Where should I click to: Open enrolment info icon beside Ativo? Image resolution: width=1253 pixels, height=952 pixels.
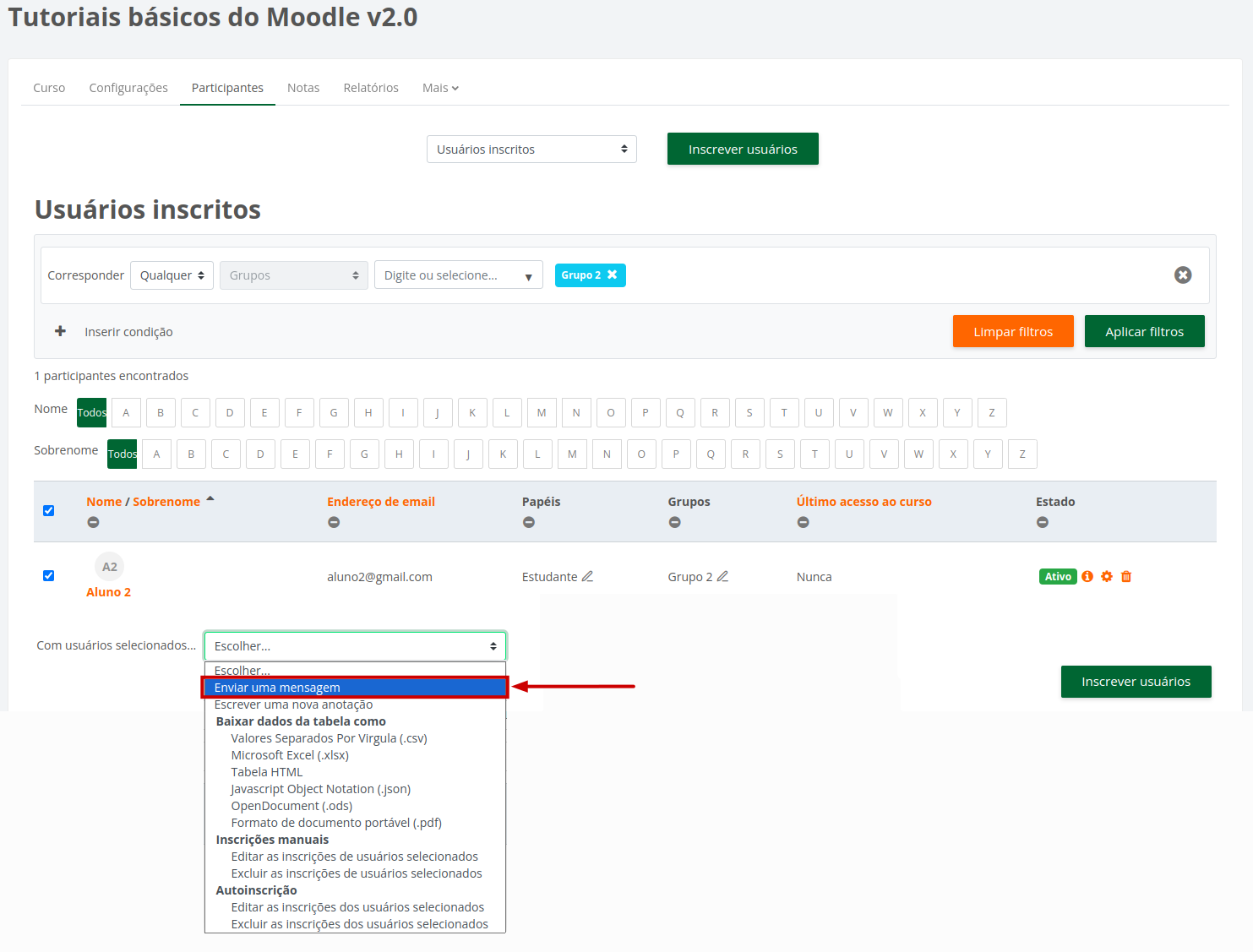(1087, 577)
